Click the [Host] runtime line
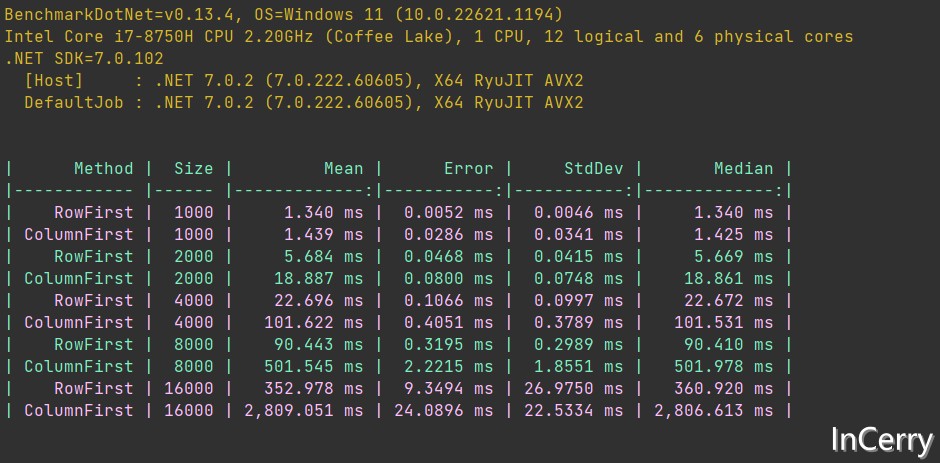Viewport: 940px width, 463px height. point(304,80)
